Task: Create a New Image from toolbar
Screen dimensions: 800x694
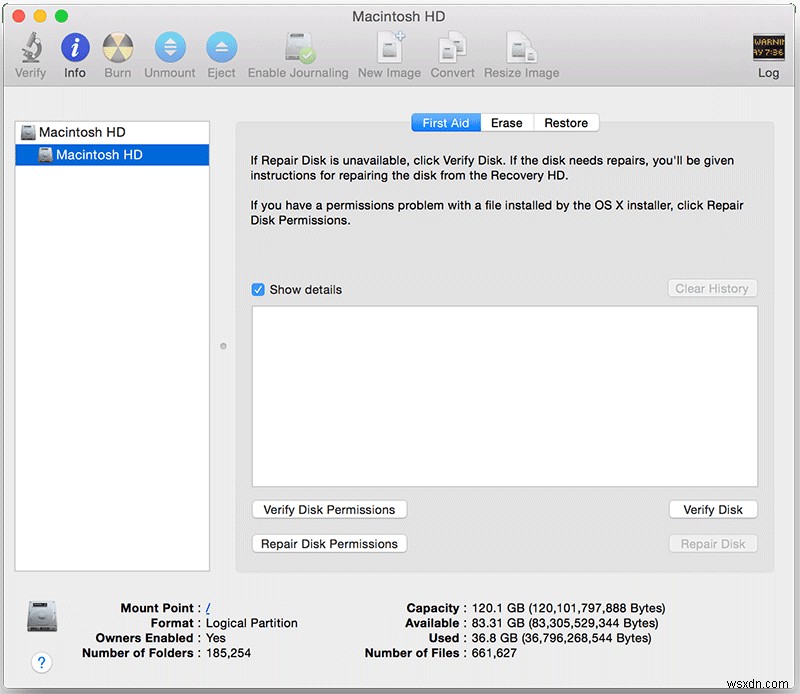Action: (390, 47)
